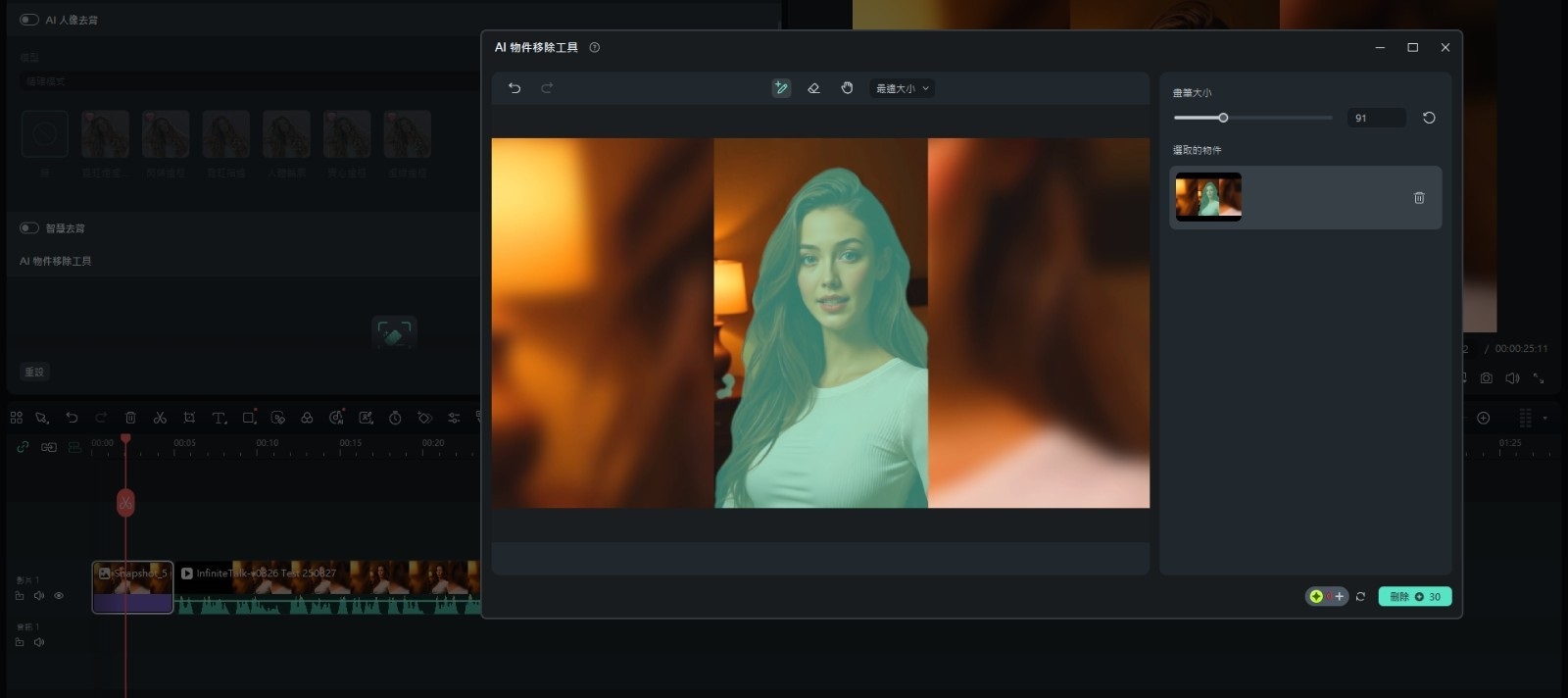Select the smart brush tool in AI 物件移除工具

point(781,88)
